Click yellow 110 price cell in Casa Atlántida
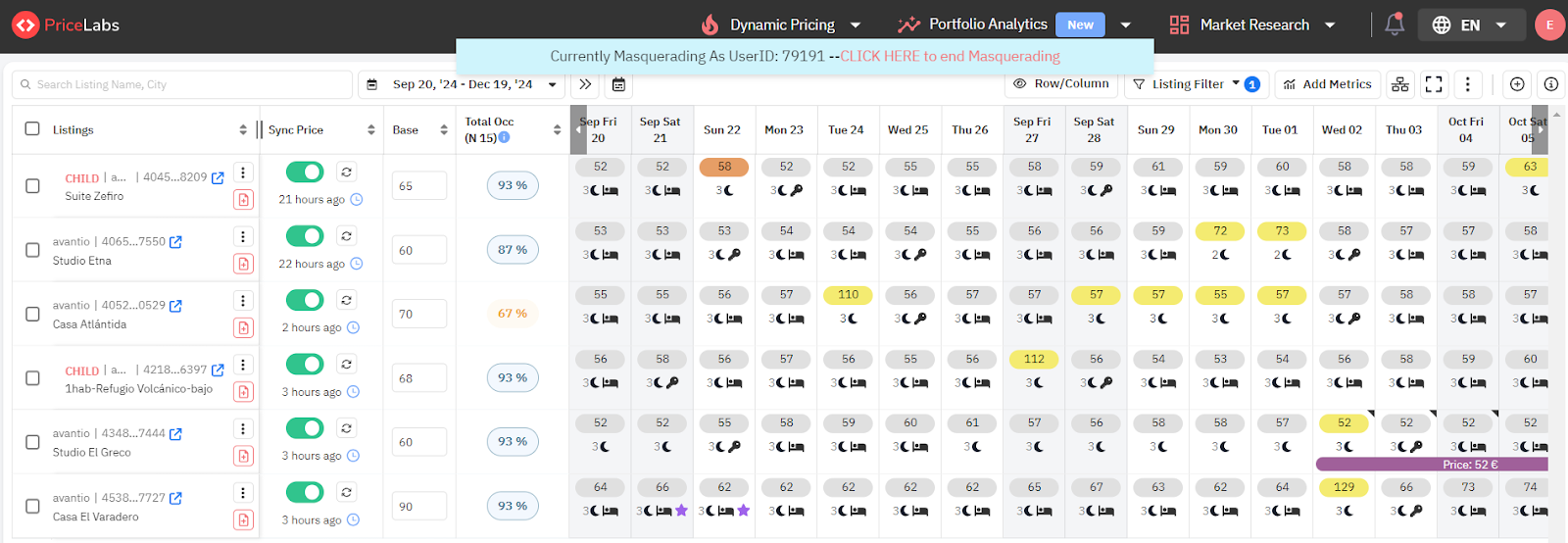The width and height of the screenshot is (1568, 543). (849, 294)
